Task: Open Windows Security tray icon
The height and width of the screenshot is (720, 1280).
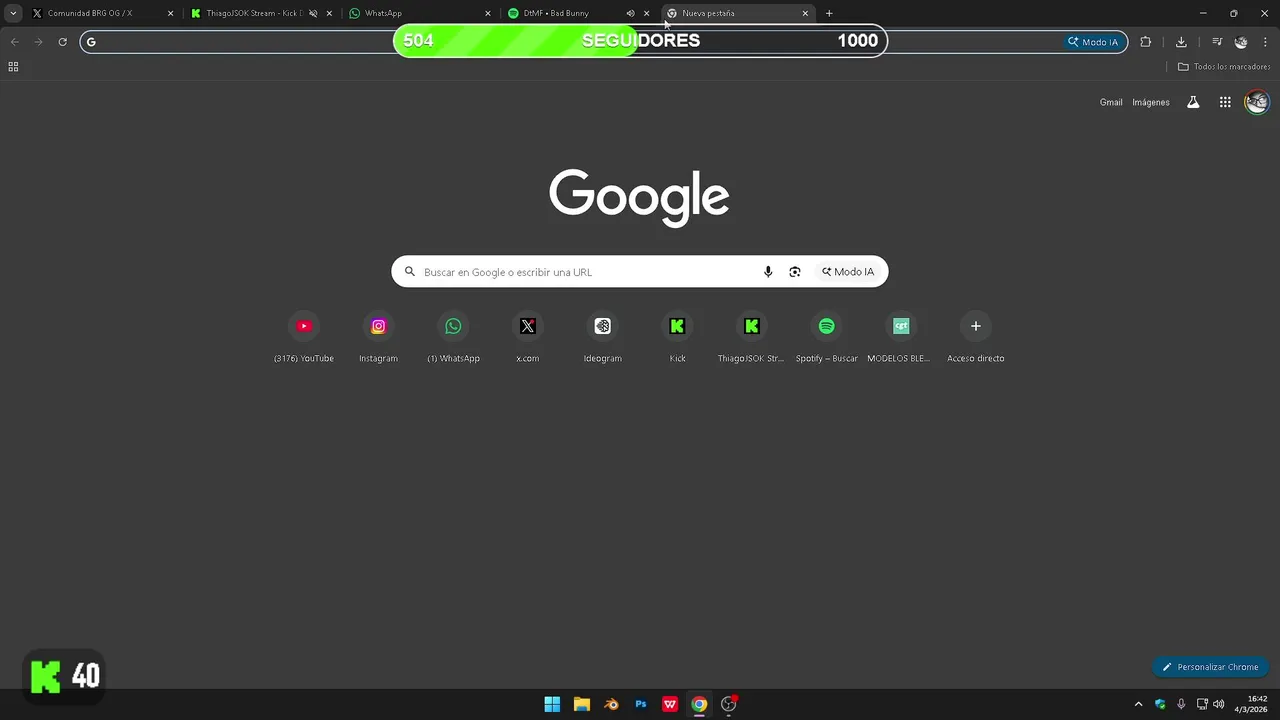Action: pos(1160,704)
